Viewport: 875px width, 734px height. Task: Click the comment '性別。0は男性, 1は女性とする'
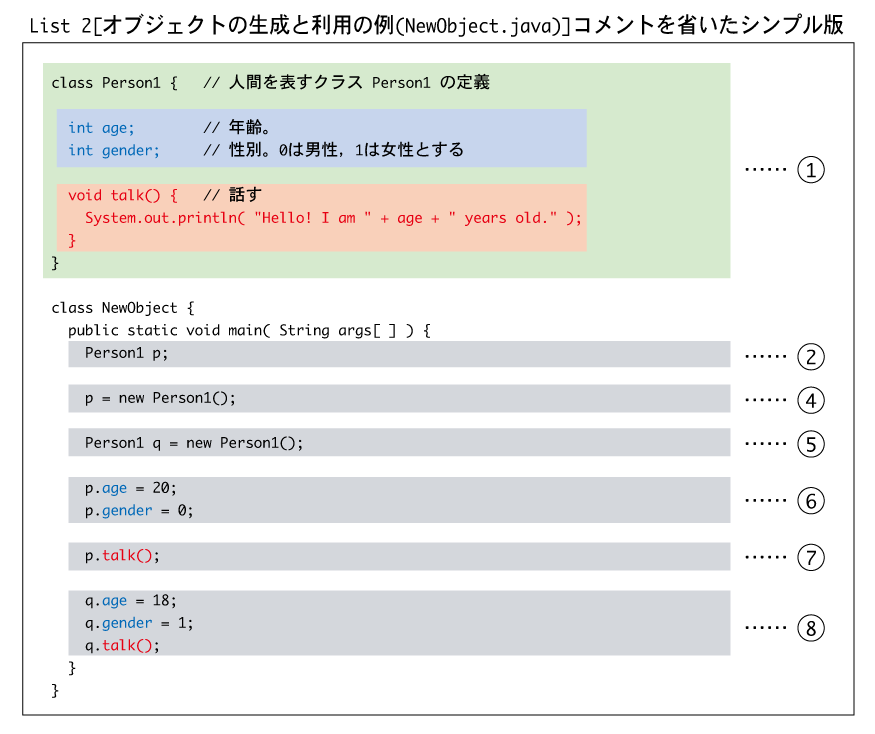[346, 150]
